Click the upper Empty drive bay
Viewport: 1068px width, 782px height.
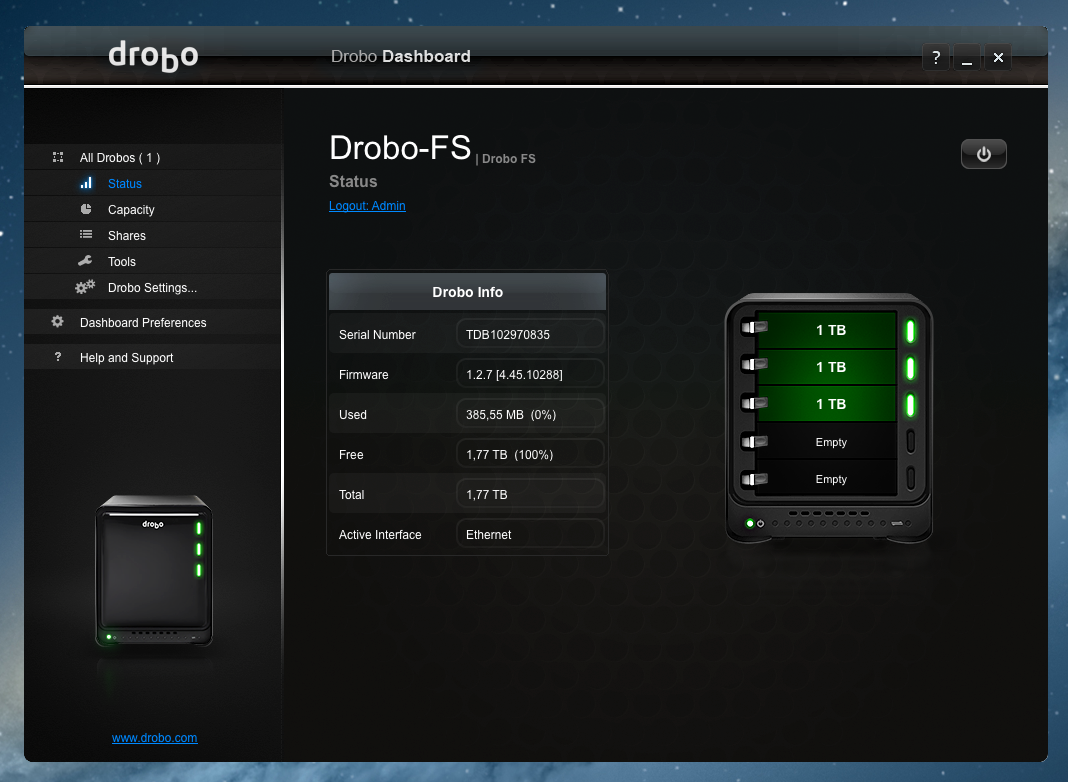point(826,441)
